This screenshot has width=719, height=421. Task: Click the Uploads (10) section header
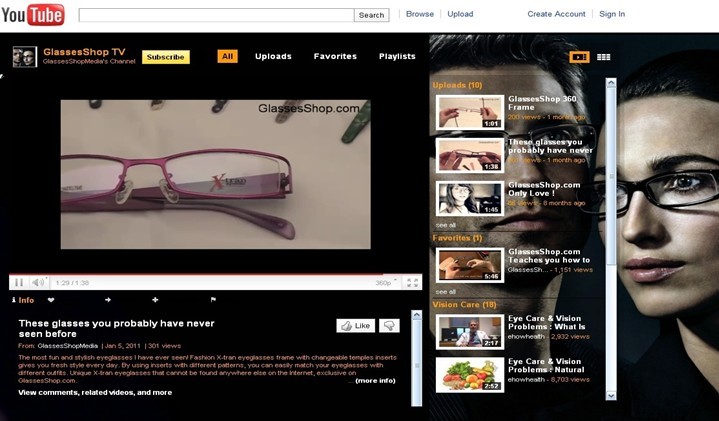[457, 85]
